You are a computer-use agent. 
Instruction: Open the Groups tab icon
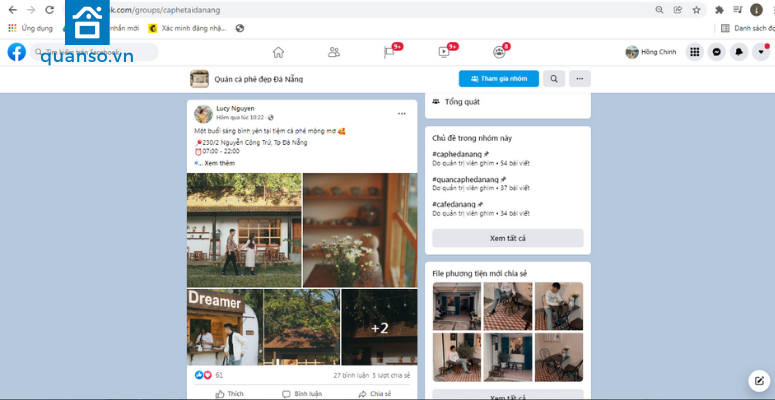click(x=499, y=52)
